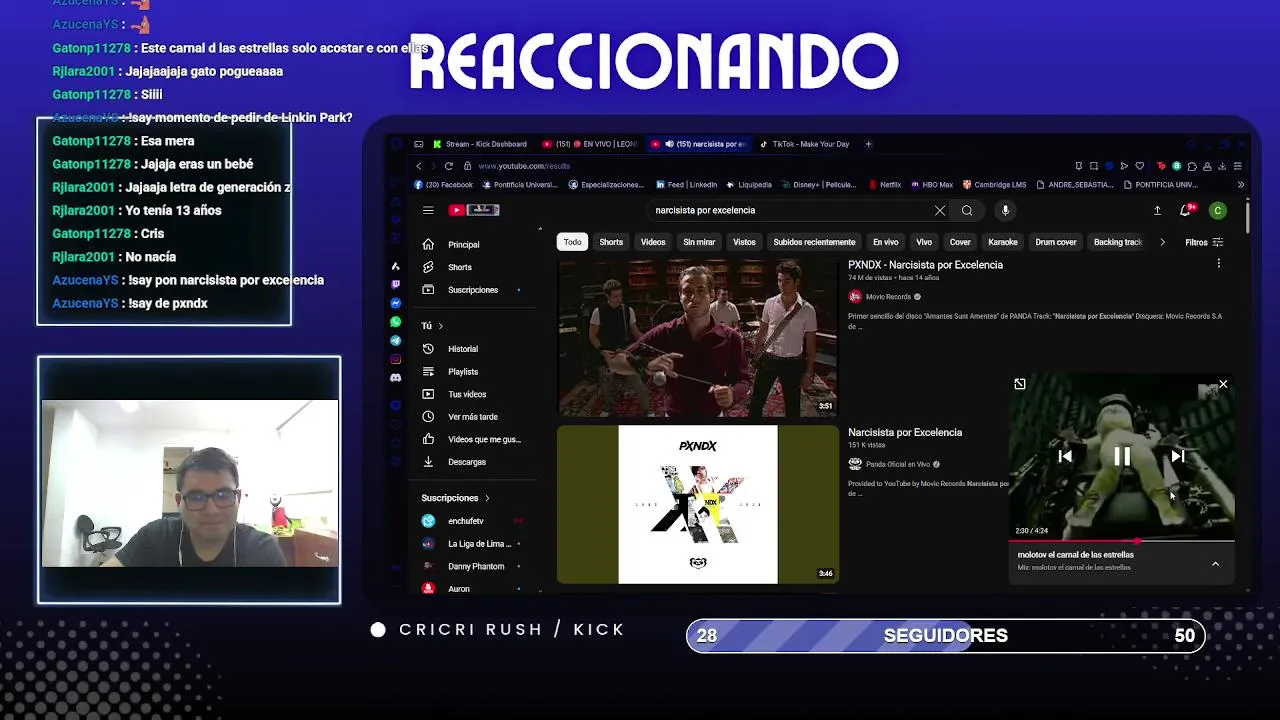This screenshot has width=1280, height=720.
Task: Show more filter chips with right arrow
Action: [1162, 242]
